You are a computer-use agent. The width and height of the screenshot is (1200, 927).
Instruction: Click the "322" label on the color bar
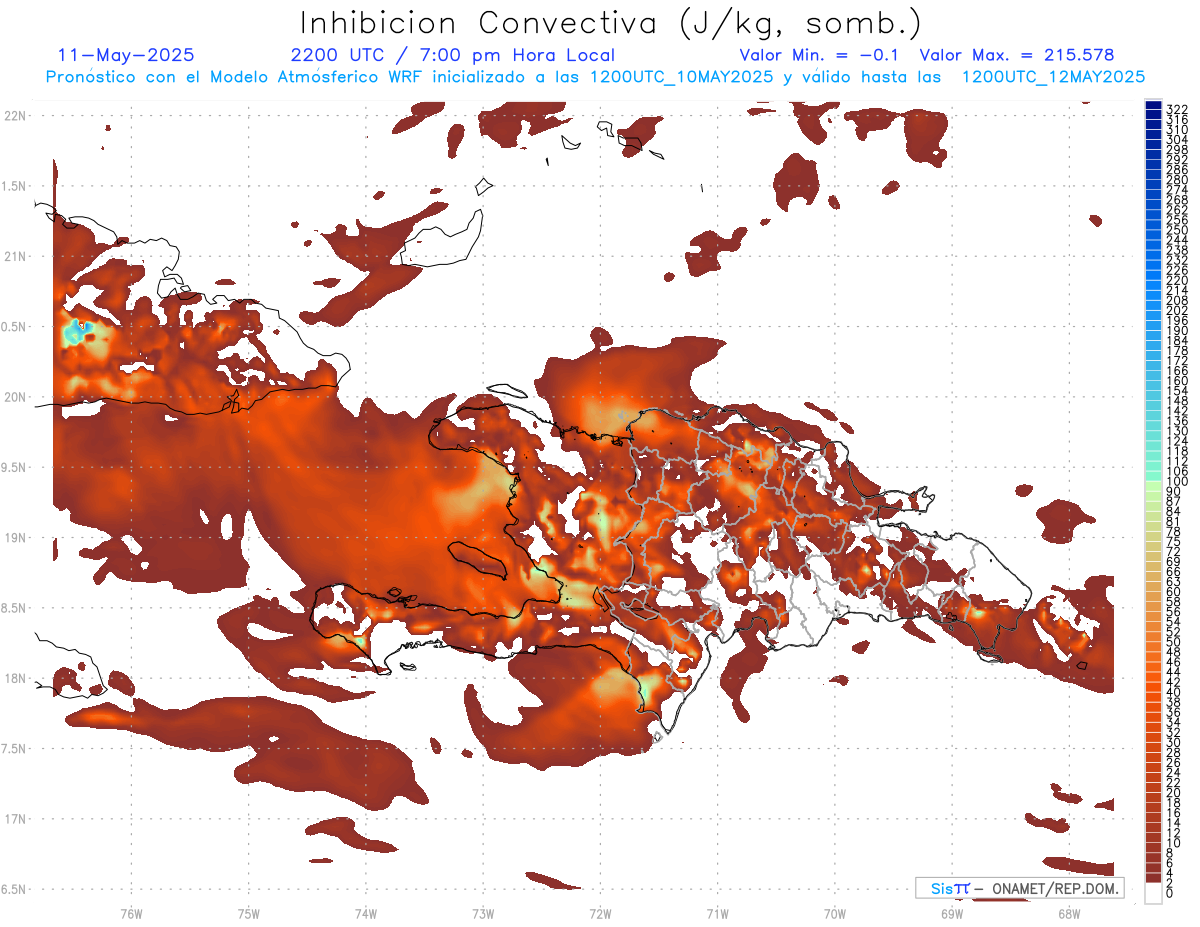tap(1177, 109)
